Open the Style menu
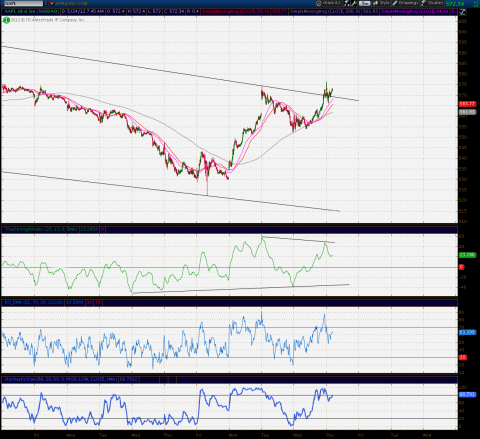The width and height of the screenshot is (480, 439). click(x=381, y=3)
